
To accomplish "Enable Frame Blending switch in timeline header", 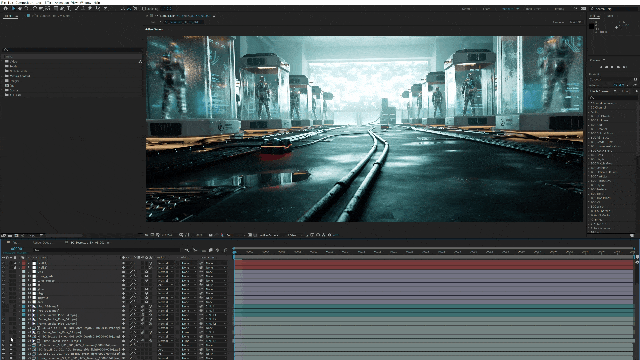I will coord(211,250).
